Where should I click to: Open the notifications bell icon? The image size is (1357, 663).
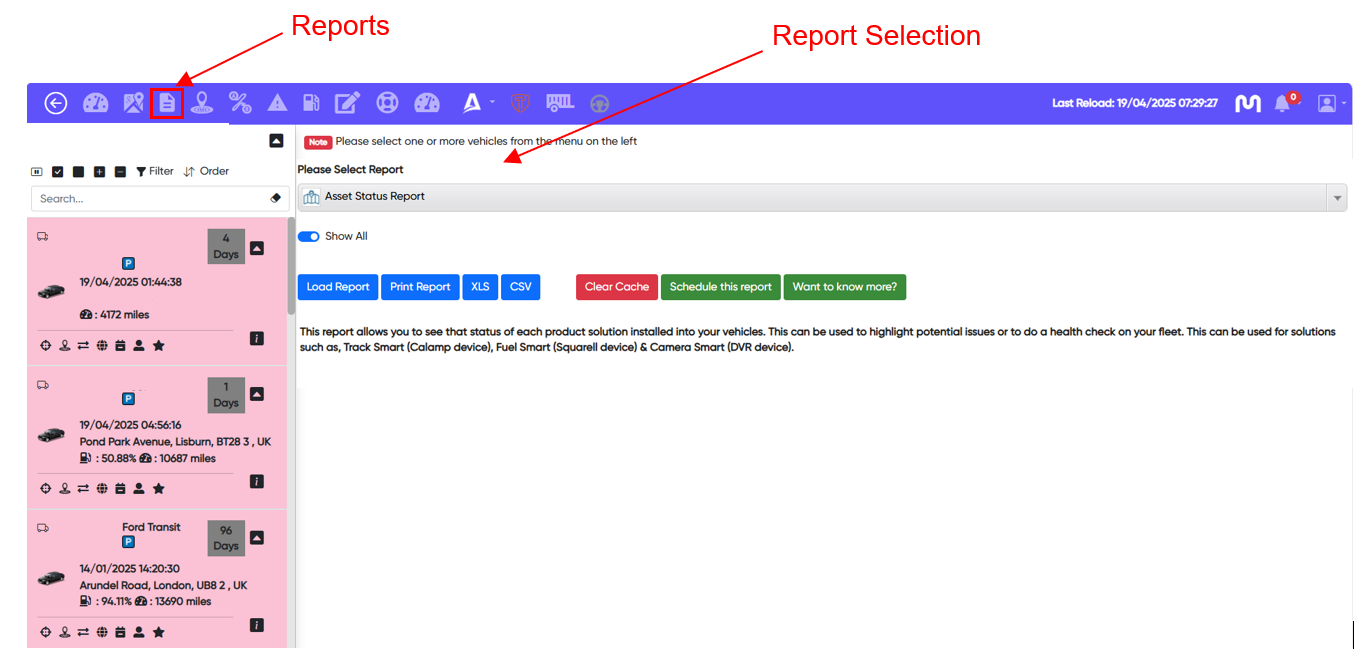pyautogui.click(x=1281, y=102)
